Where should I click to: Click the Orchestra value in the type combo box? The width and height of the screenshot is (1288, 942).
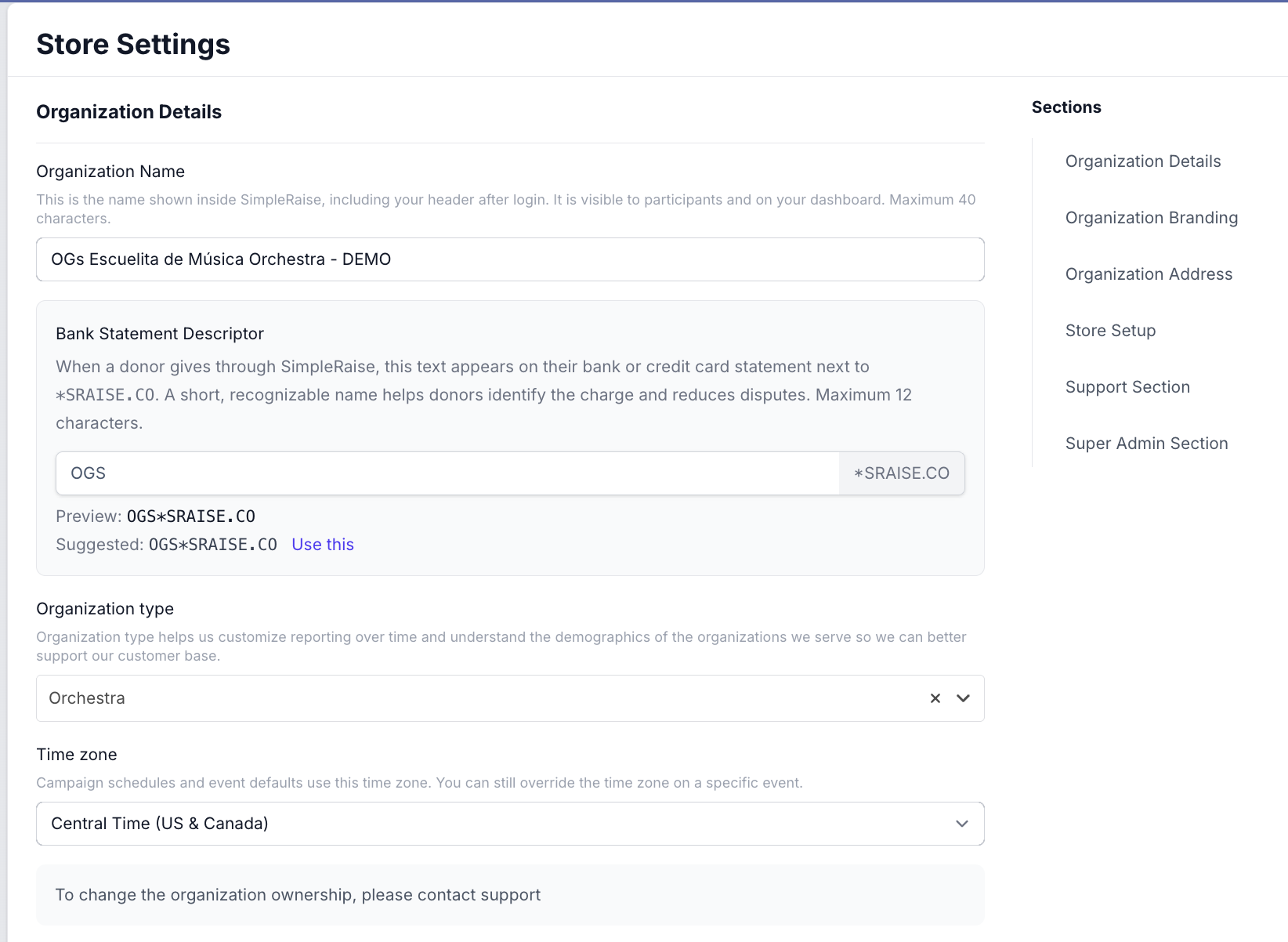tap(87, 698)
